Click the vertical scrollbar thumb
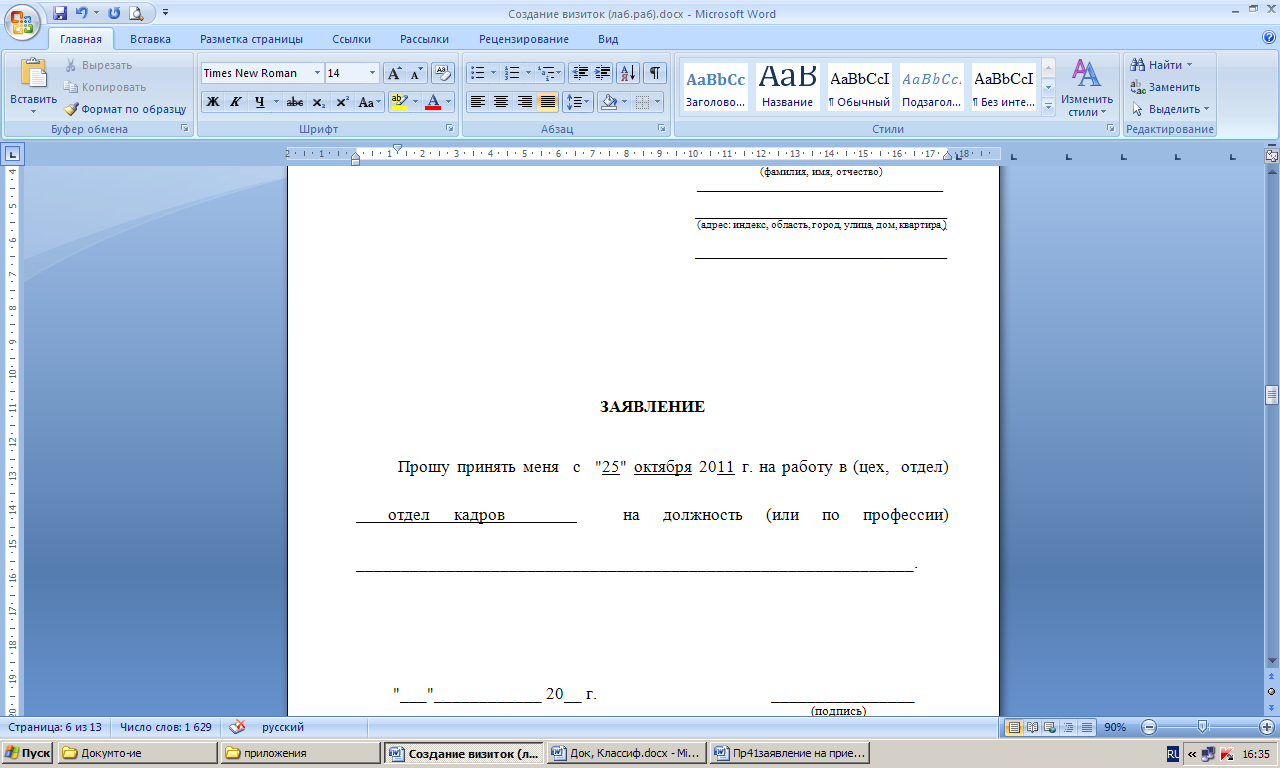This screenshot has height=768, width=1280. [x=1271, y=394]
